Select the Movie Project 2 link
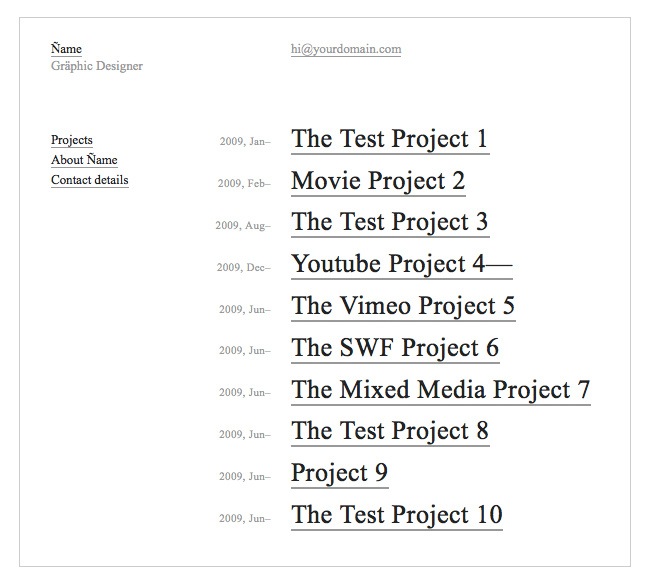The height and width of the screenshot is (584, 650). 378,181
